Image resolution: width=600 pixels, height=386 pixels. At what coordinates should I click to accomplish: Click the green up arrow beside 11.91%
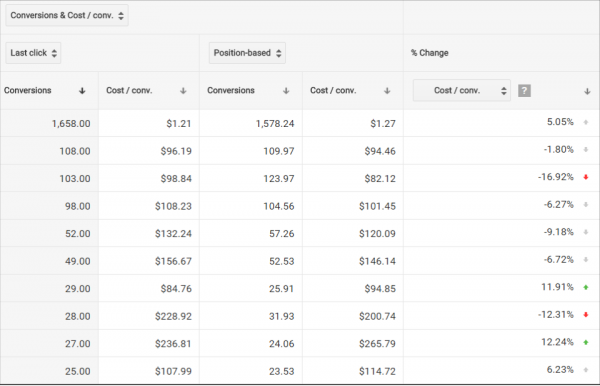click(585, 287)
